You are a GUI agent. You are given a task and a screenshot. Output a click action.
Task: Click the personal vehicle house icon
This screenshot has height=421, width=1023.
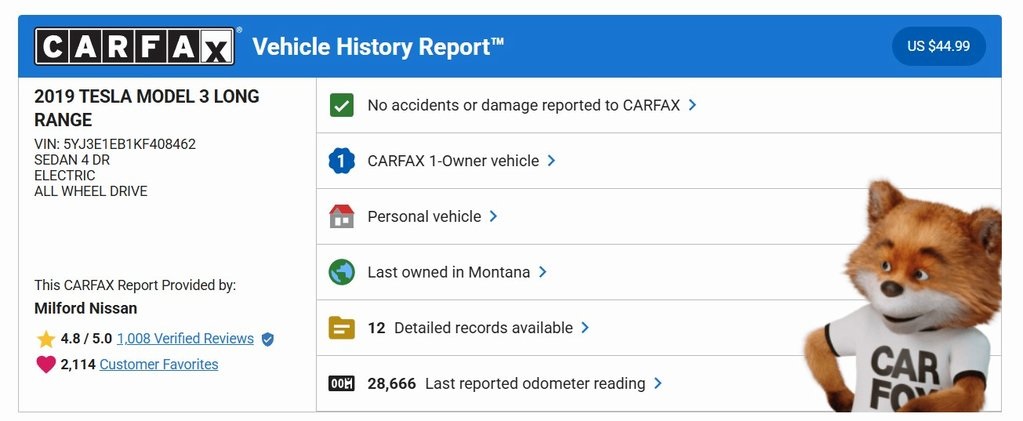(342, 216)
